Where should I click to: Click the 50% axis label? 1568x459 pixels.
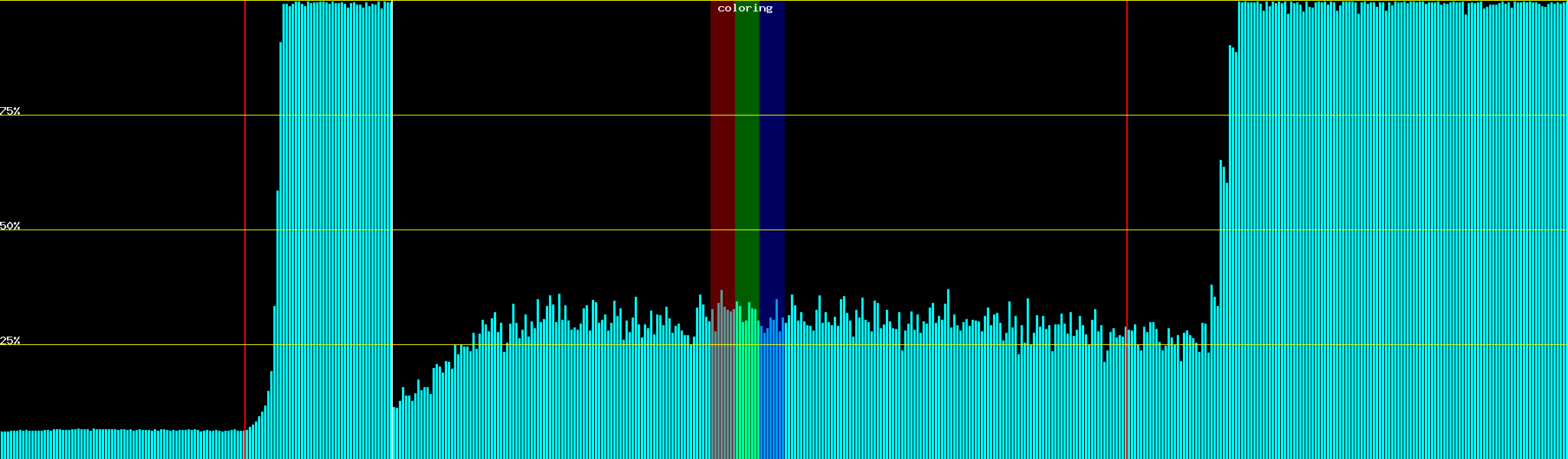(x=10, y=226)
